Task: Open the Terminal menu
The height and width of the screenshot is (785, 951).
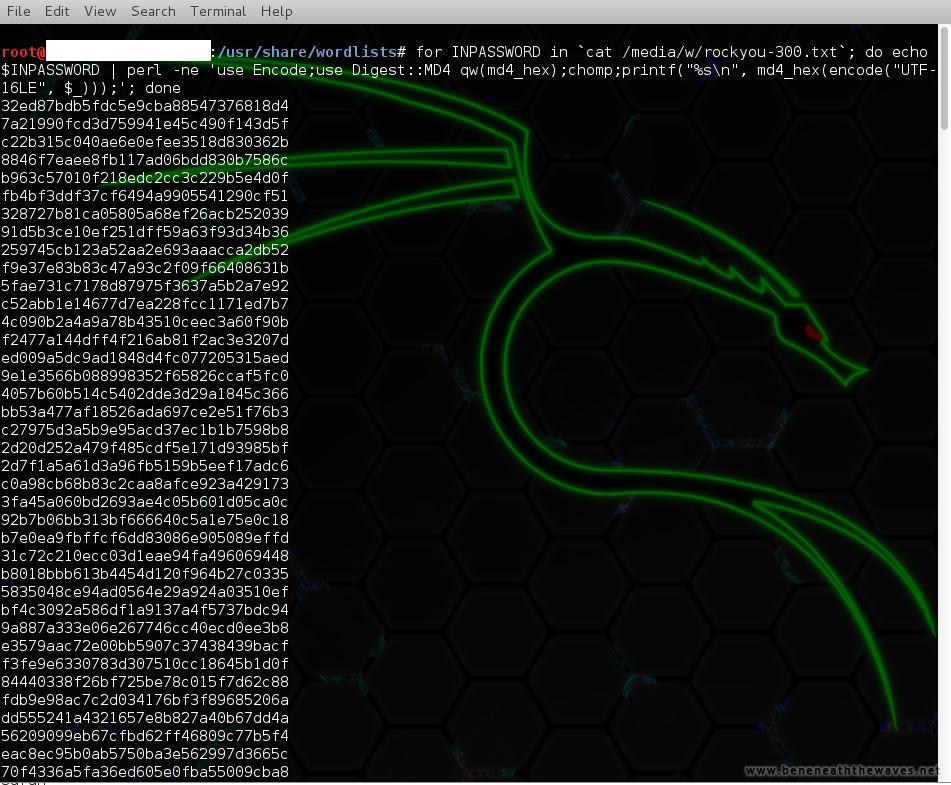Action: coord(218,12)
